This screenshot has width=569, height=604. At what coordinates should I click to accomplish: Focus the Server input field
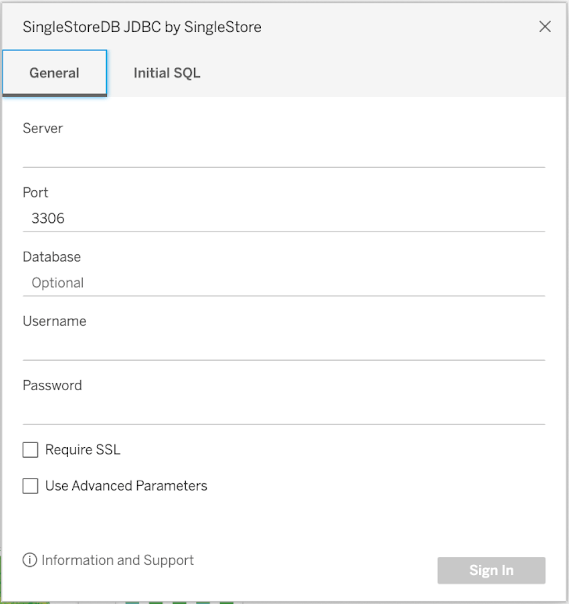click(284, 154)
